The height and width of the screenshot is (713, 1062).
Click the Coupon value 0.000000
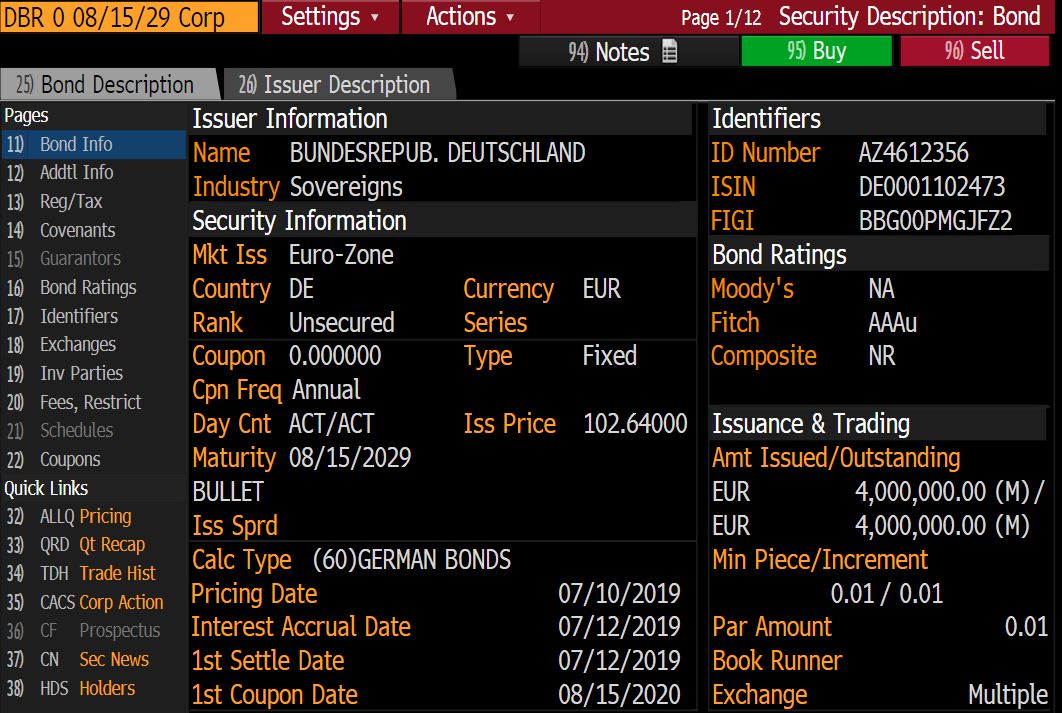(335, 356)
